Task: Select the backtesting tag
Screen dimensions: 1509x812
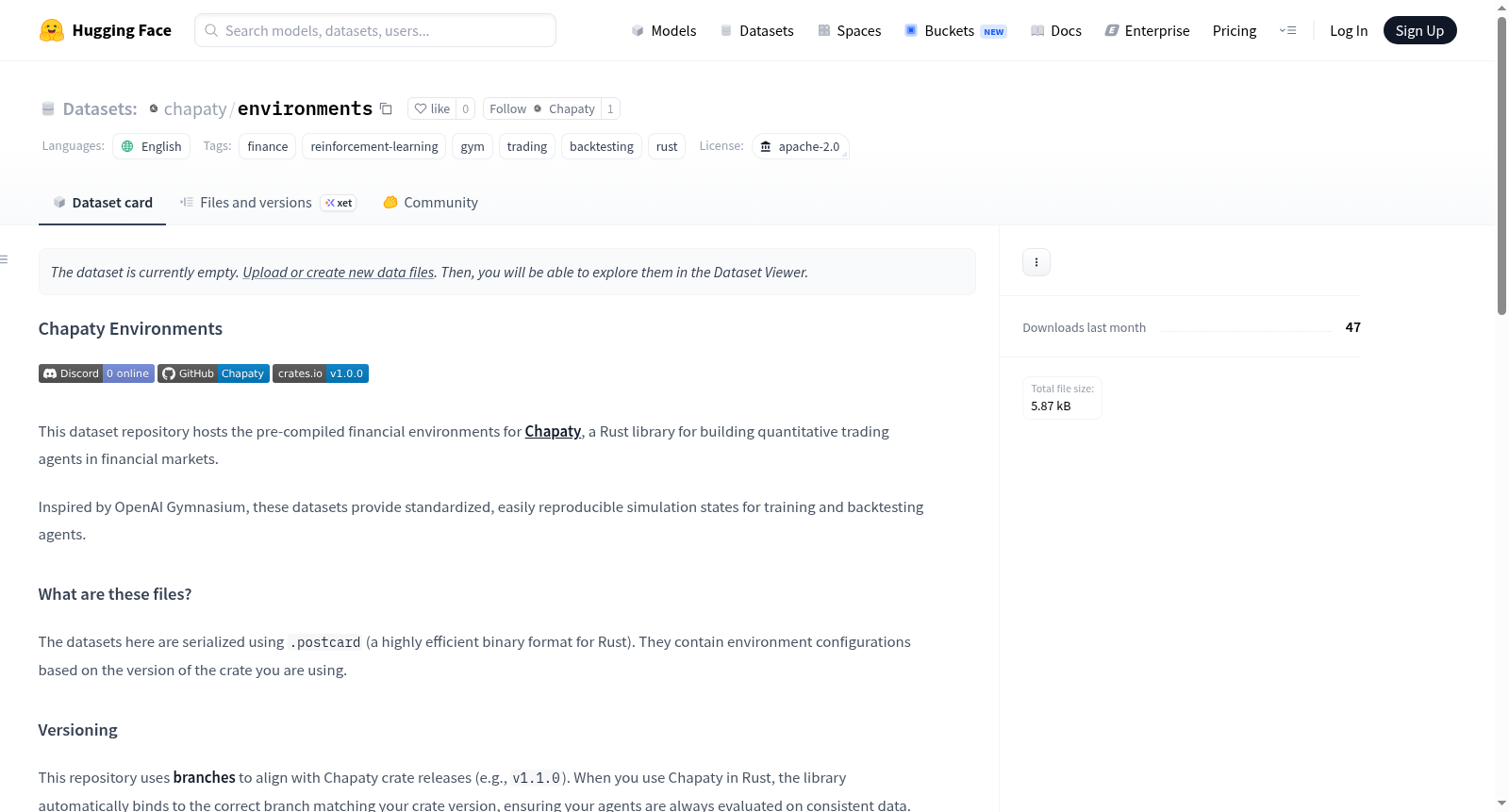Action: point(602,146)
